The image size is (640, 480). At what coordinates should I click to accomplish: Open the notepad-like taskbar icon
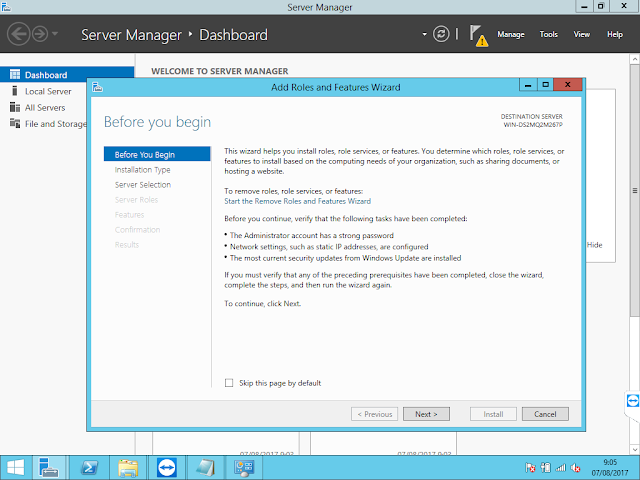point(205,468)
